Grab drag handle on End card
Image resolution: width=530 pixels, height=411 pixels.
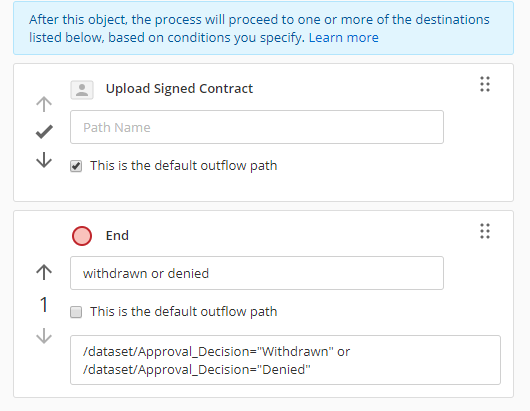pyautogui.click(x=485, y=231)
